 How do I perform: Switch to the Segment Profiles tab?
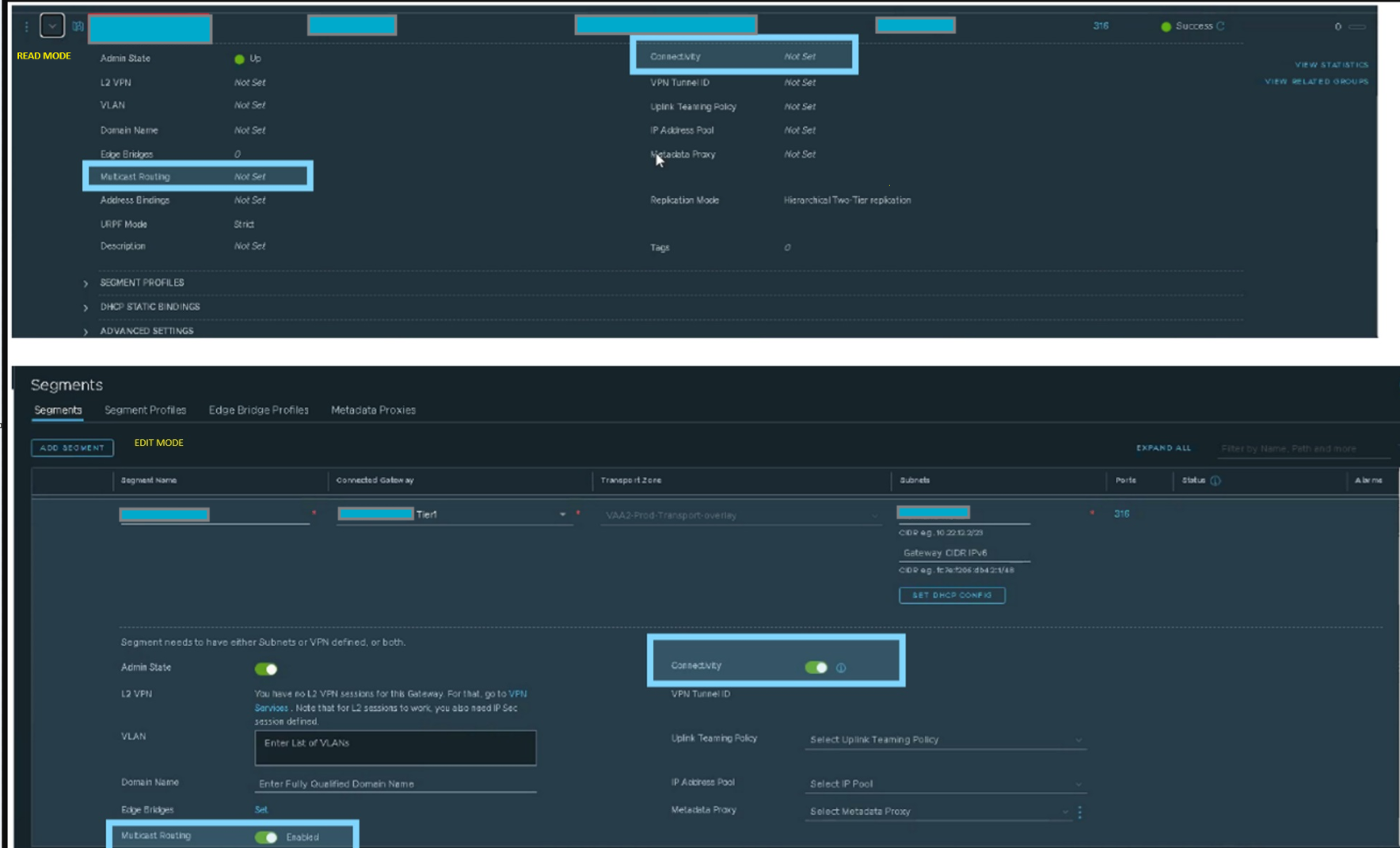[x=145, y=410]
